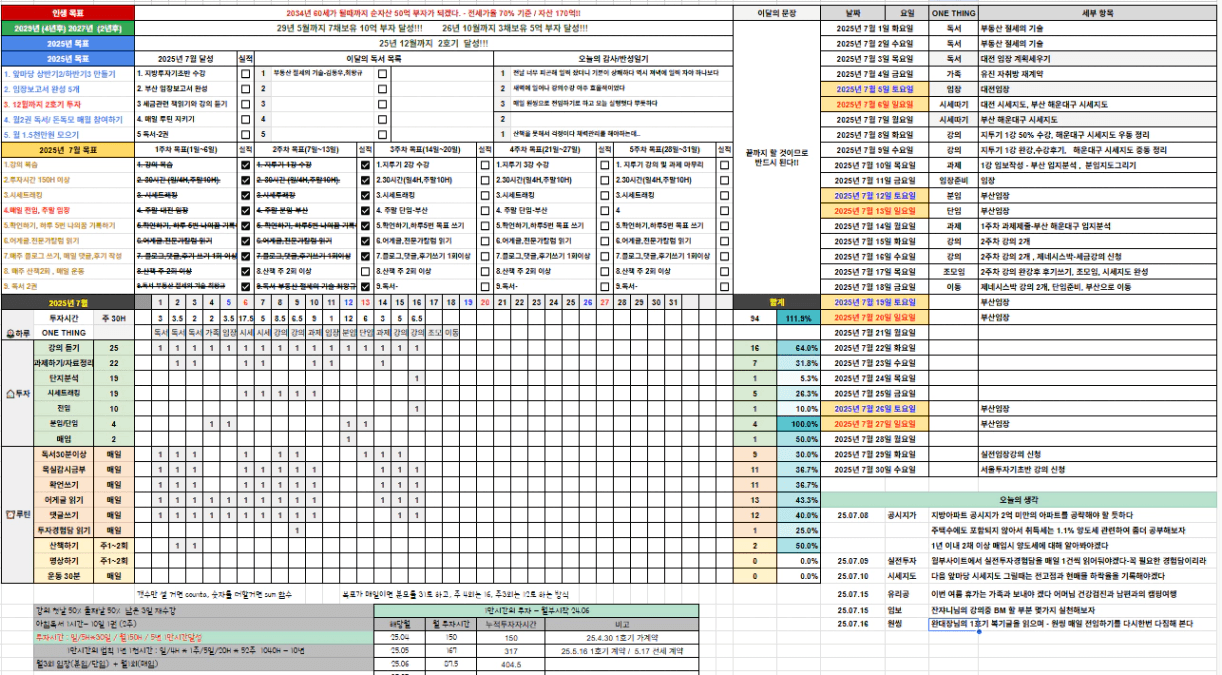This screenshot has width=1222, height=675.
Task: Select the 이달의 문장 header
Action: (x=776, y=13)
